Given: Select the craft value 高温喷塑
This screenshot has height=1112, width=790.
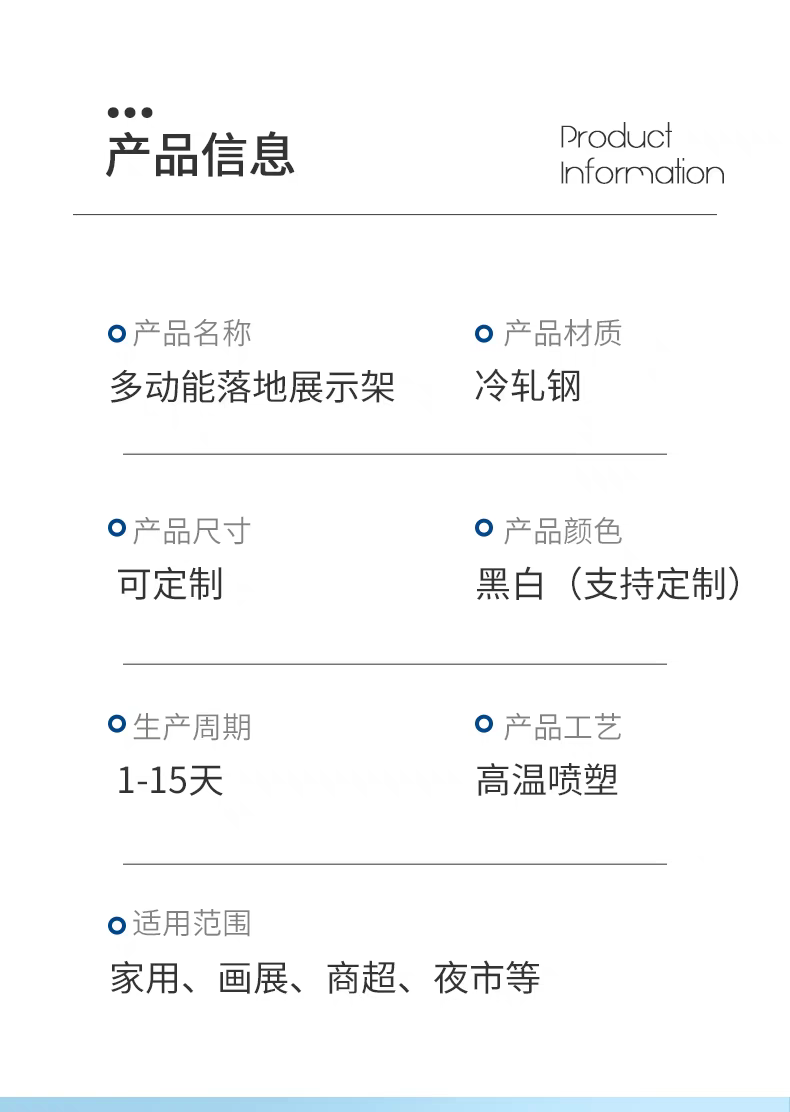Looking at the screenshot, I should pyautogui.click(x=546, y=780).
